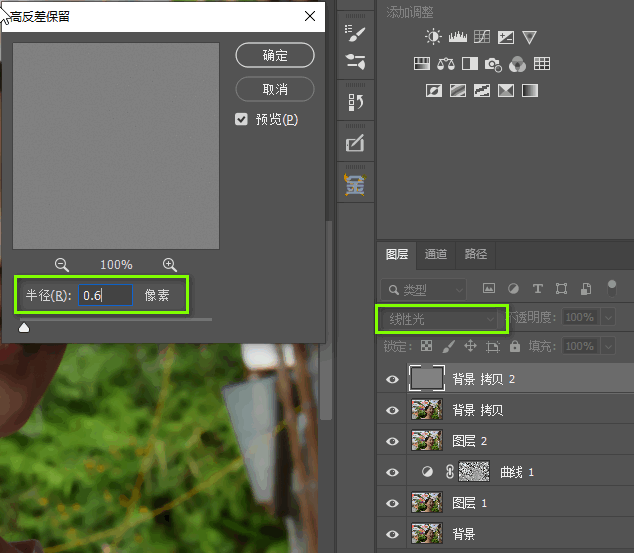634x553 pixels.
Task: Hide the 背景 拷贝 layer
Action: (392, 410)
